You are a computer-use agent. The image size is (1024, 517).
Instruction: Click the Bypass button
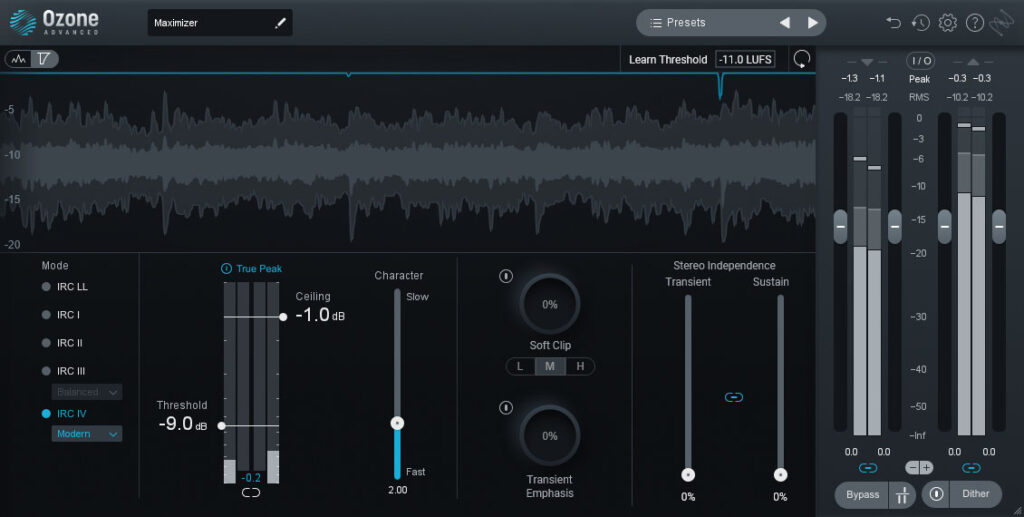point(861,494)
